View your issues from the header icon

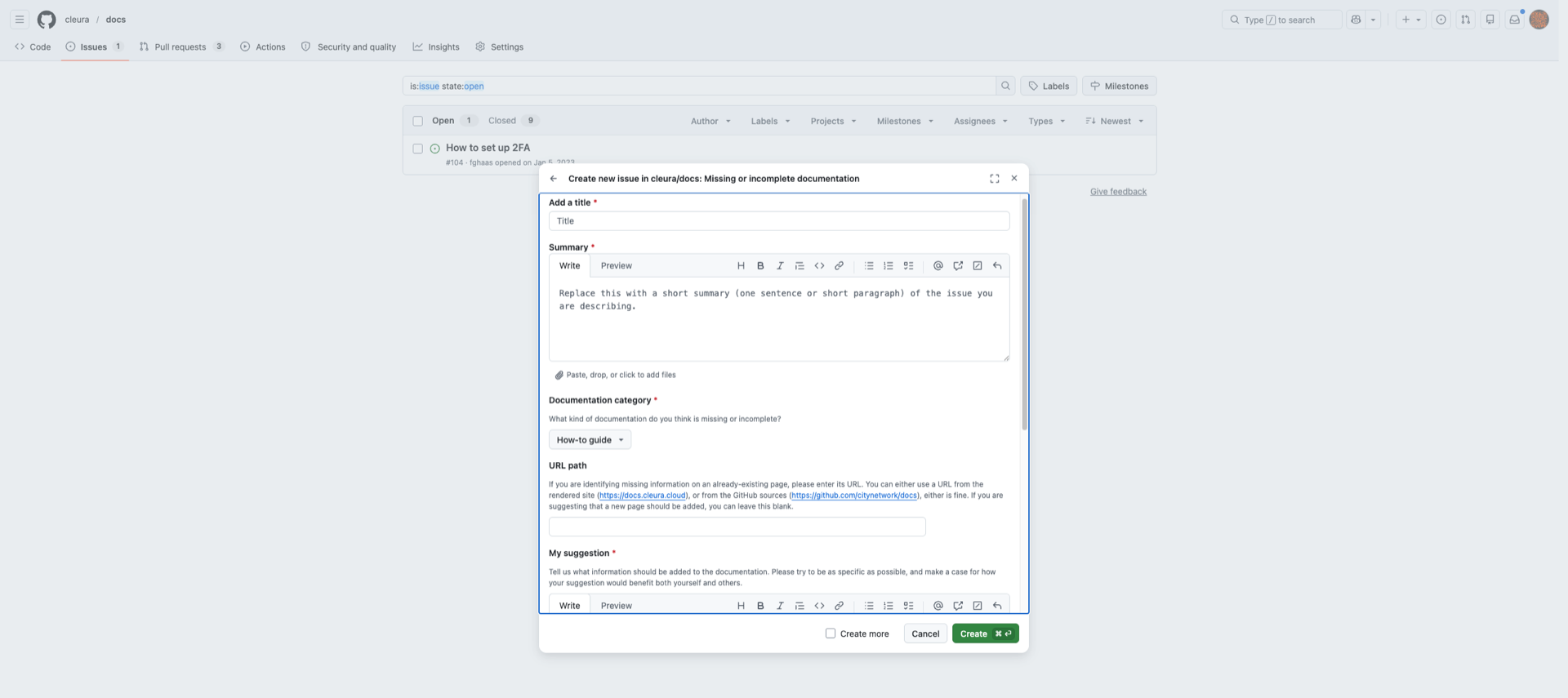click(x=1441, y=20)
